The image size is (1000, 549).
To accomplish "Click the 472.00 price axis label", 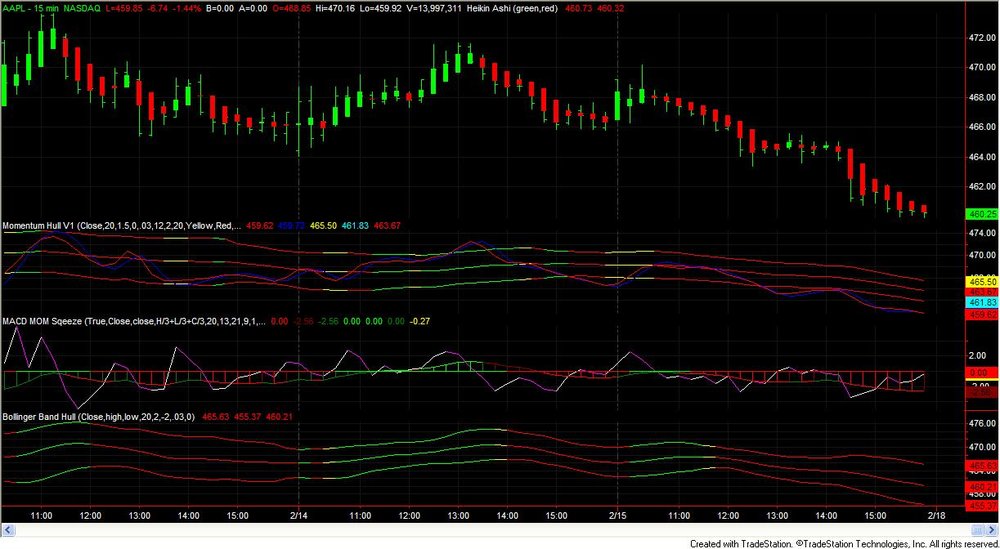I will (982, 38).
